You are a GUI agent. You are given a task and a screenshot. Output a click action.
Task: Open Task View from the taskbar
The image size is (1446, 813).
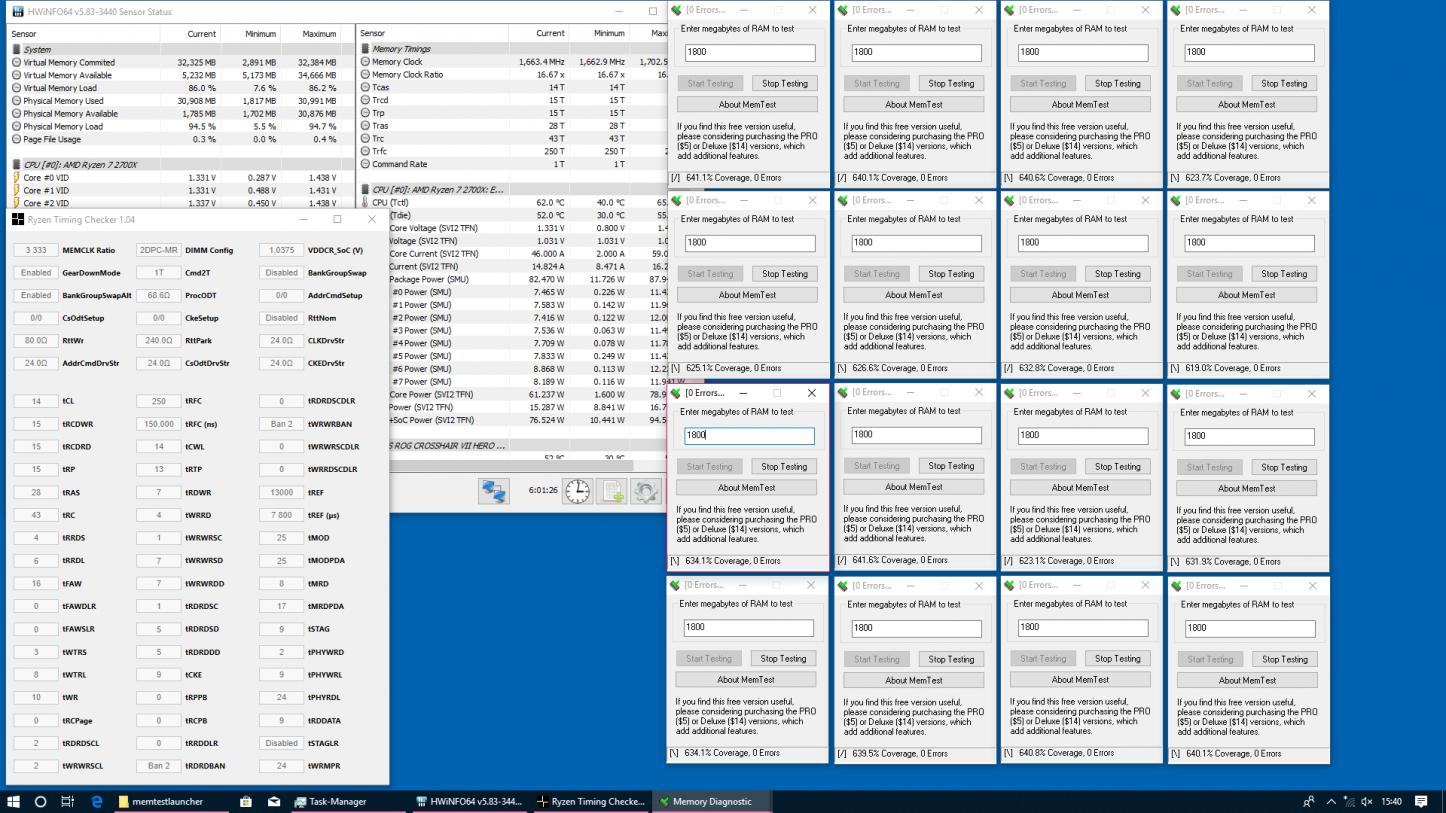[x=68, y=801]
